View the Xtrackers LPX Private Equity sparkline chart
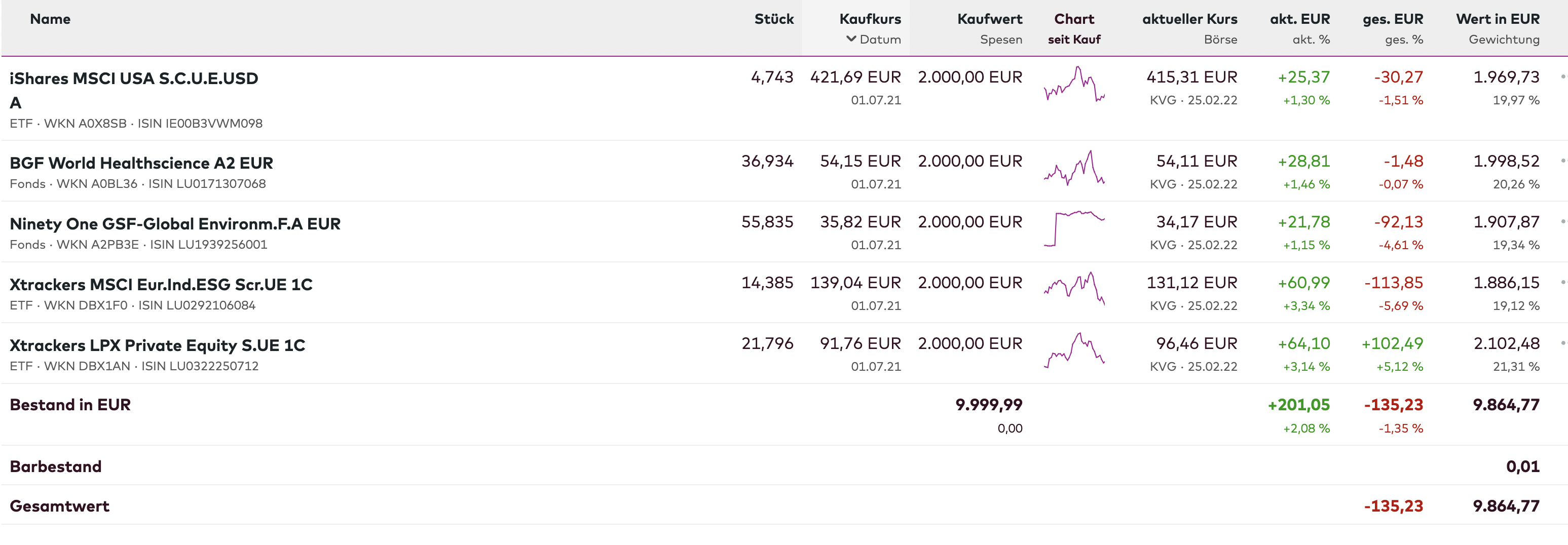The width and height of the screenshot is (1568, 545). tap(1074, 351)
